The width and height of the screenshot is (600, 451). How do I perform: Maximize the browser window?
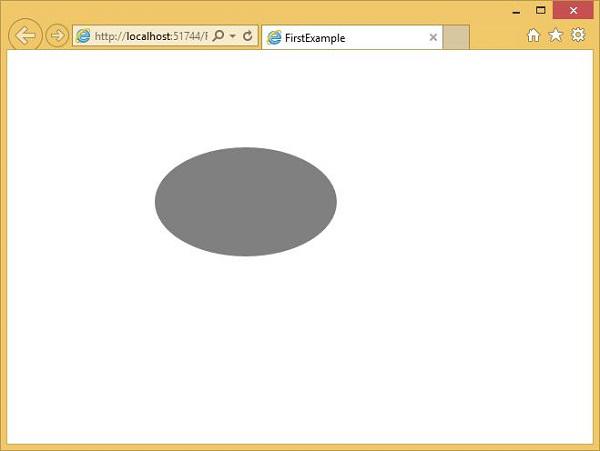(x=540, y=10)
